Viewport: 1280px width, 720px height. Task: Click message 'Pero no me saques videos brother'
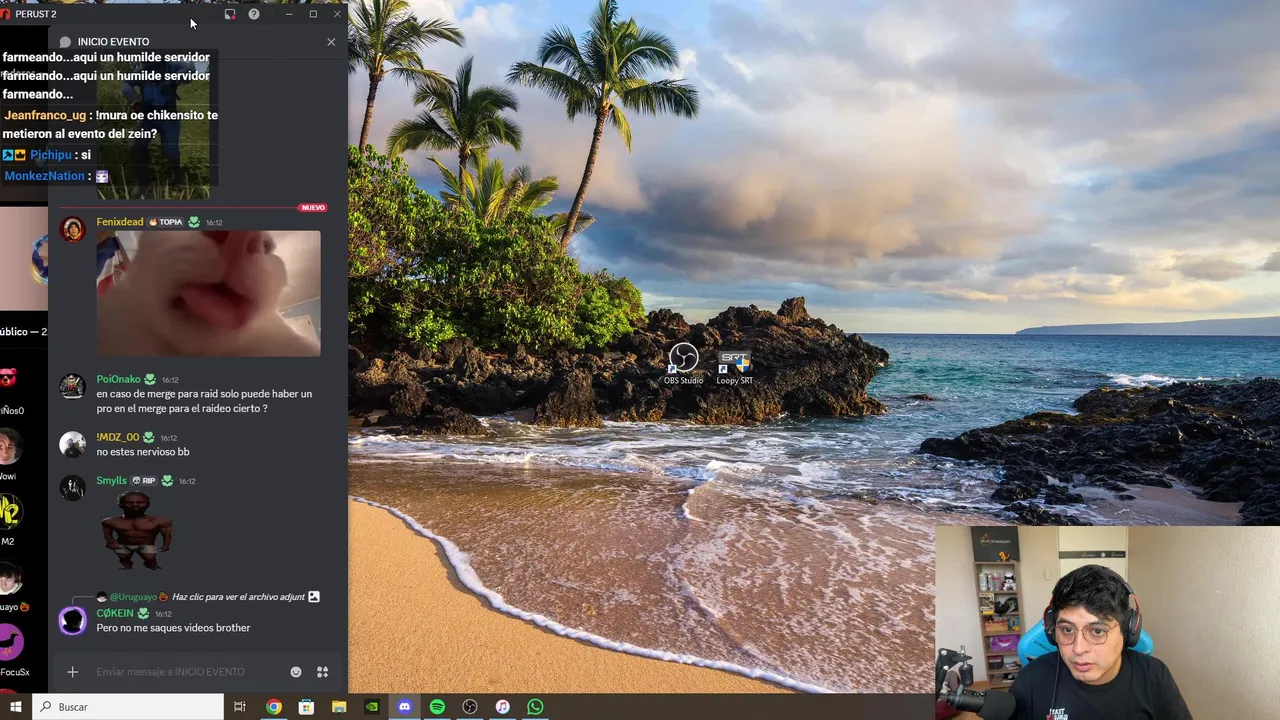tap(173, 628)
